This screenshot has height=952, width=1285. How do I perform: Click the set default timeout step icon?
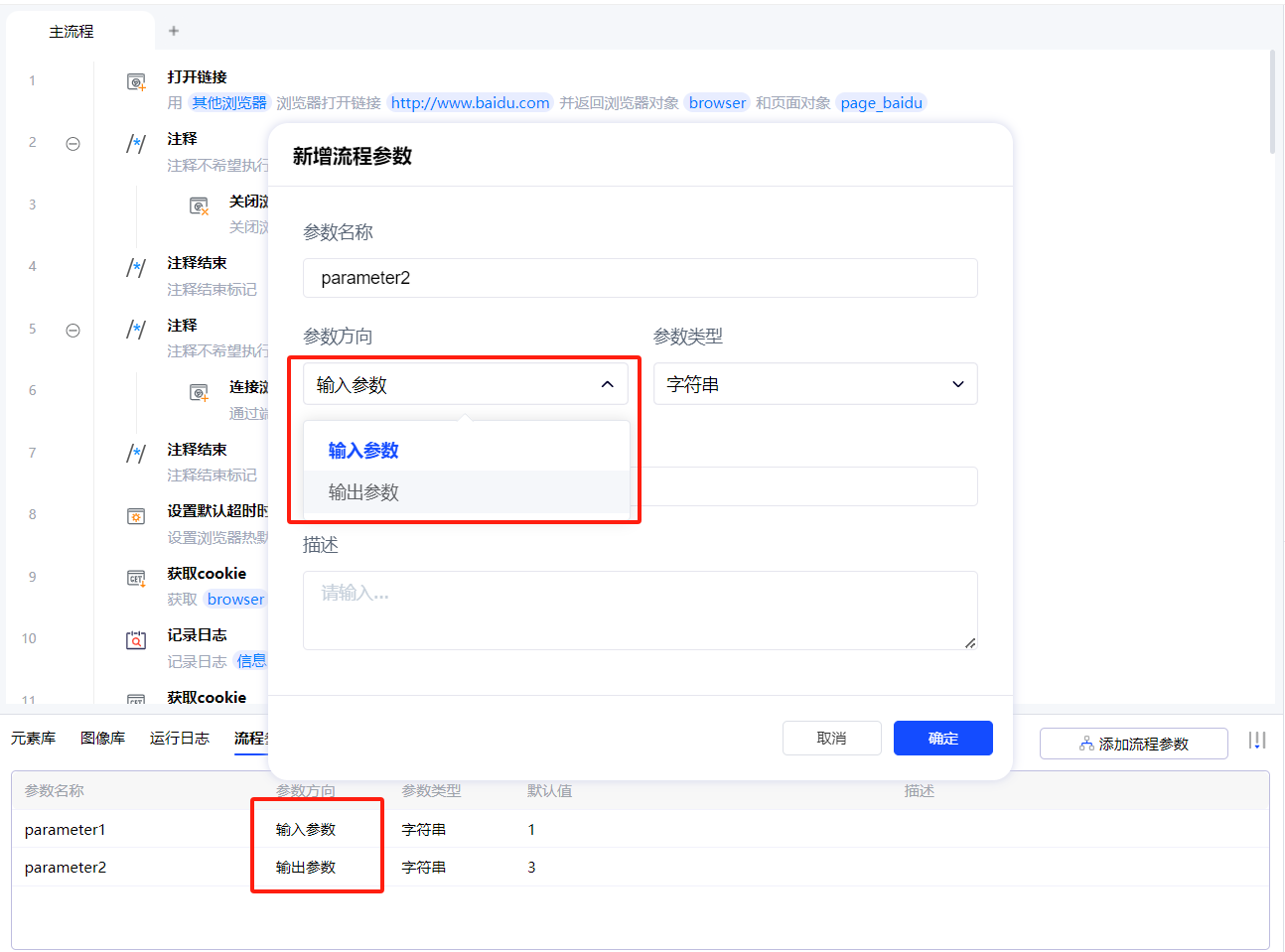pos(136,516)
